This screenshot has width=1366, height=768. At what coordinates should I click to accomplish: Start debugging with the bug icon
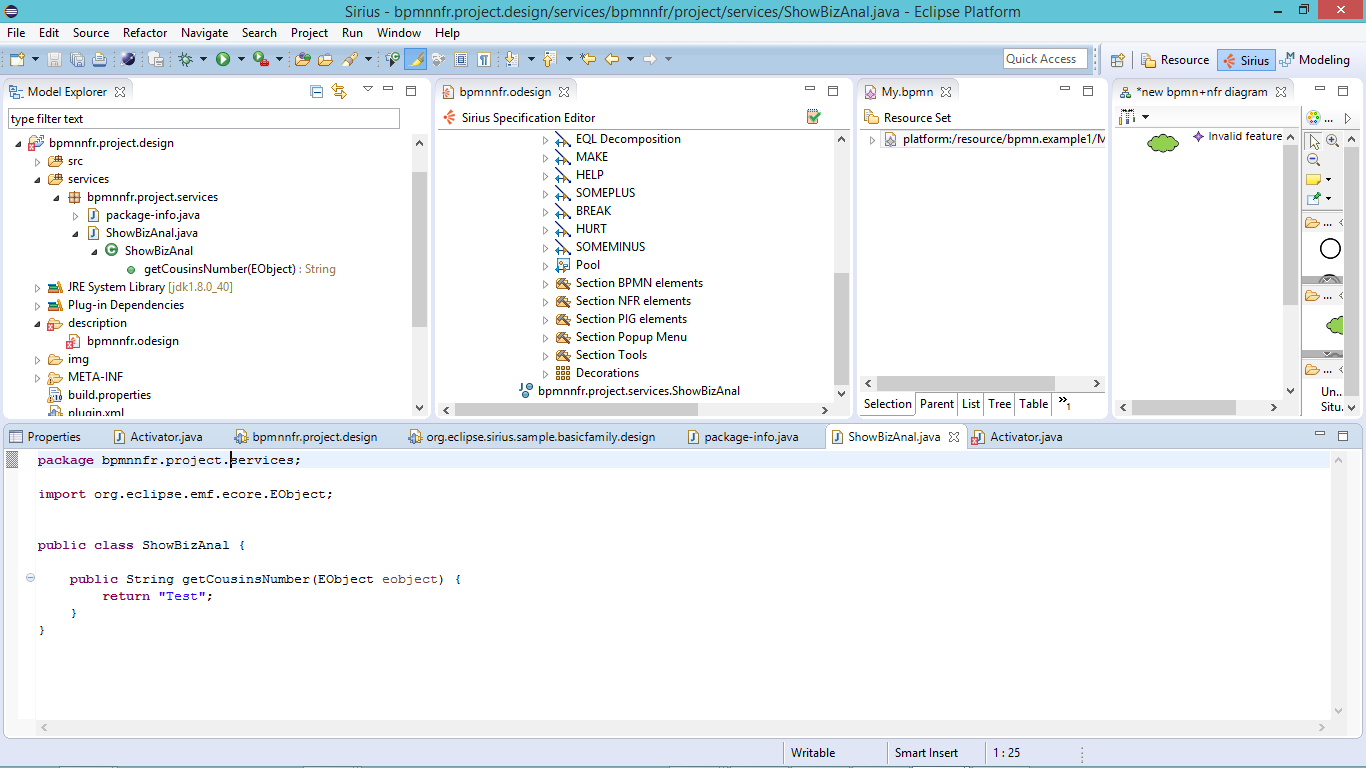(x=185, y=60)
